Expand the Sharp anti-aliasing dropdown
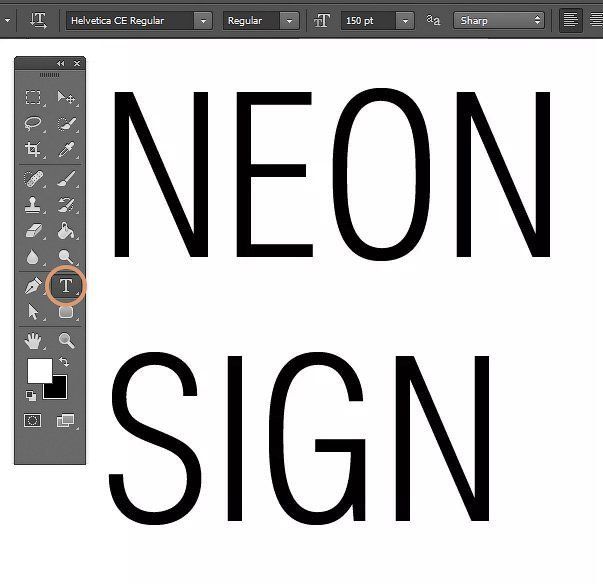Viewport: 603px width, 584px height. (498, 20)
